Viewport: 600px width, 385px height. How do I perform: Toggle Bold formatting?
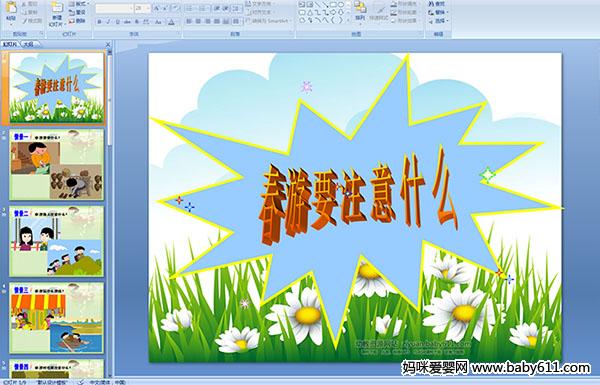(x=99, y=22)
